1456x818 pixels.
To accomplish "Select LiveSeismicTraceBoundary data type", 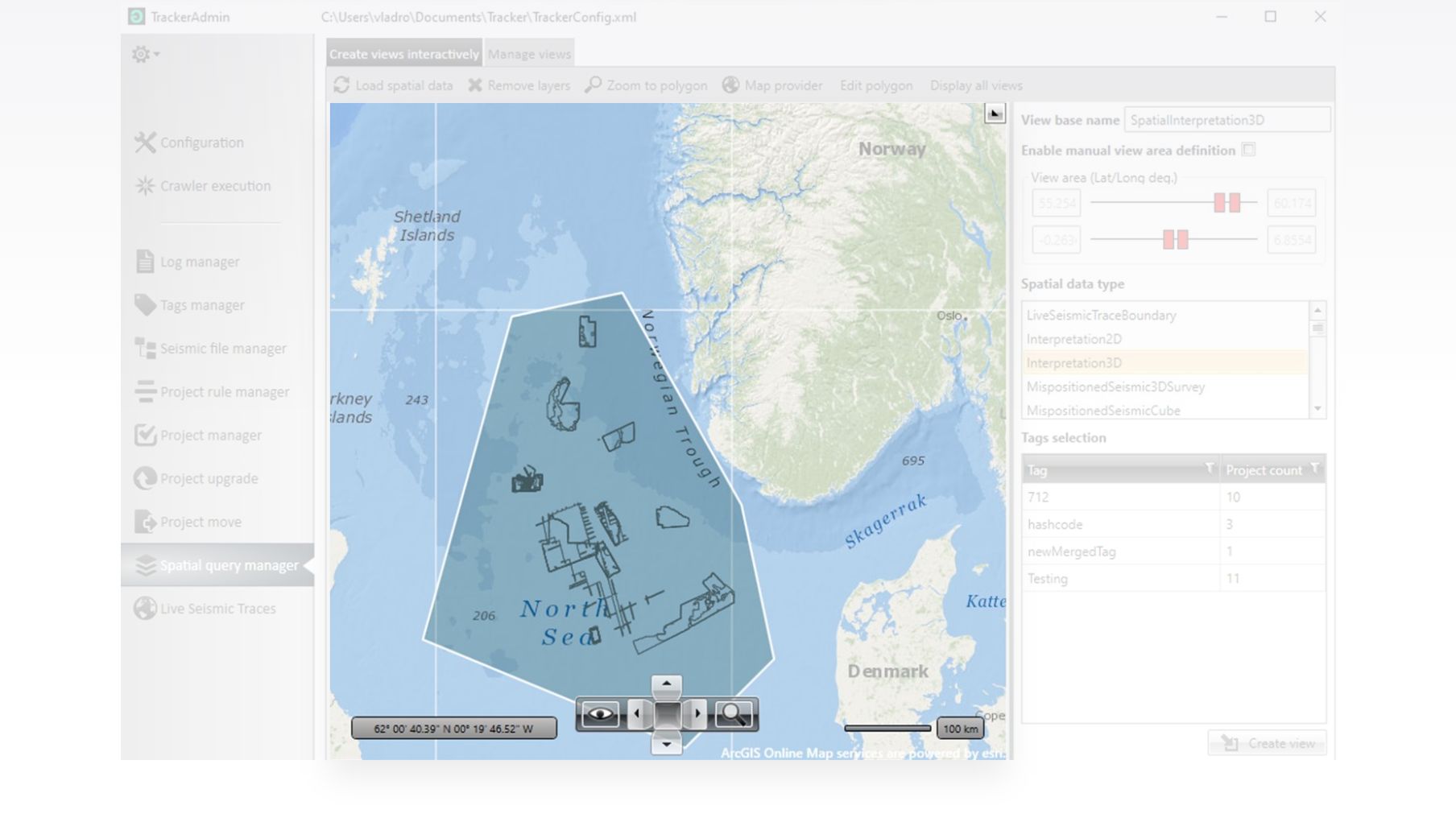I will (x=1165, y=316).
